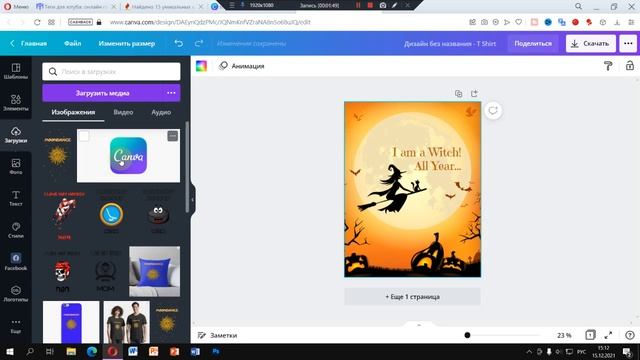
Task: Open the grid view pages icon
Action: (590, 335)
